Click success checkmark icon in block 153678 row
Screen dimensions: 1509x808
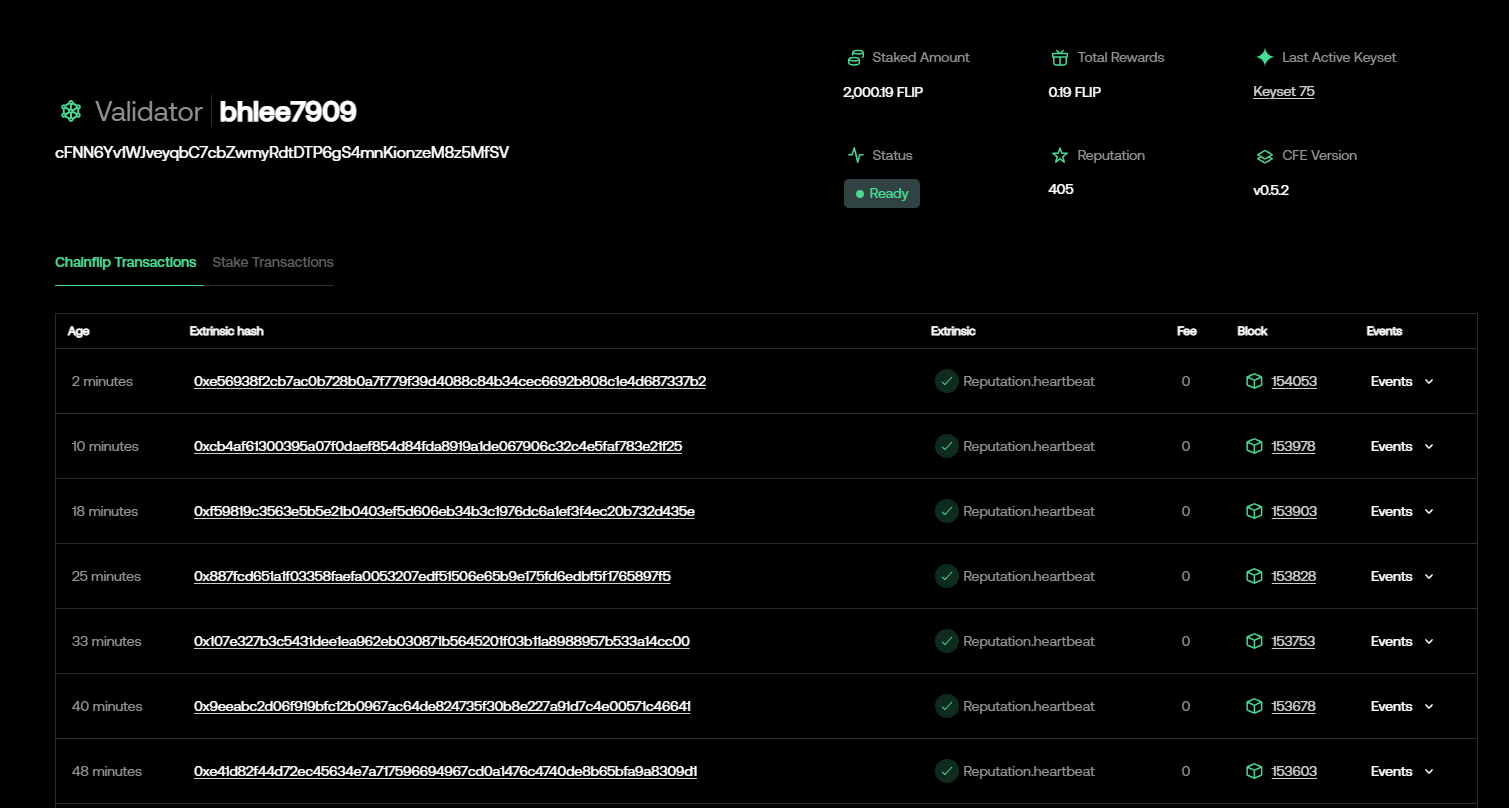[x=946, y=706]
